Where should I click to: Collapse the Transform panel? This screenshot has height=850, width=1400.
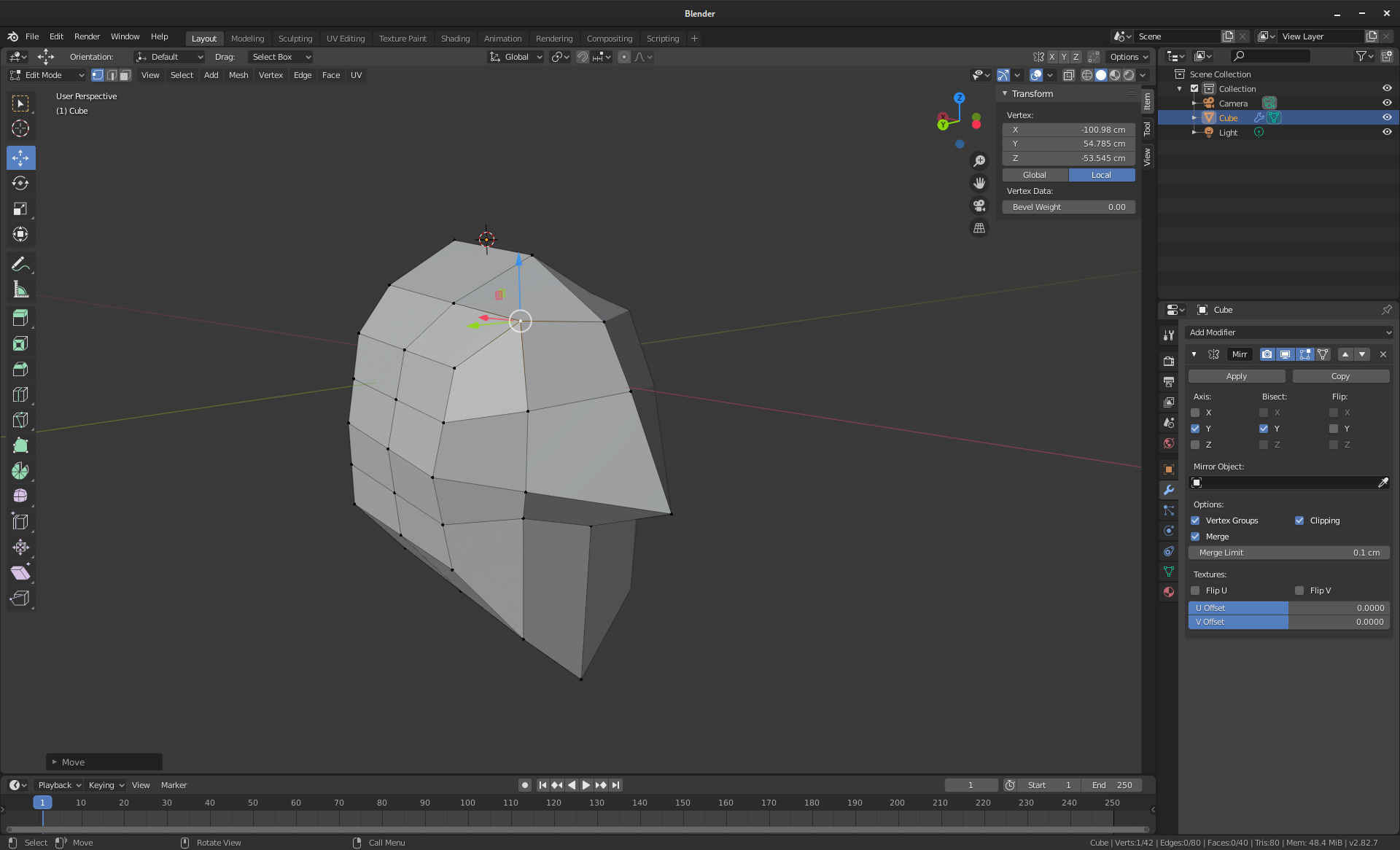click(x=1005, y=93)
